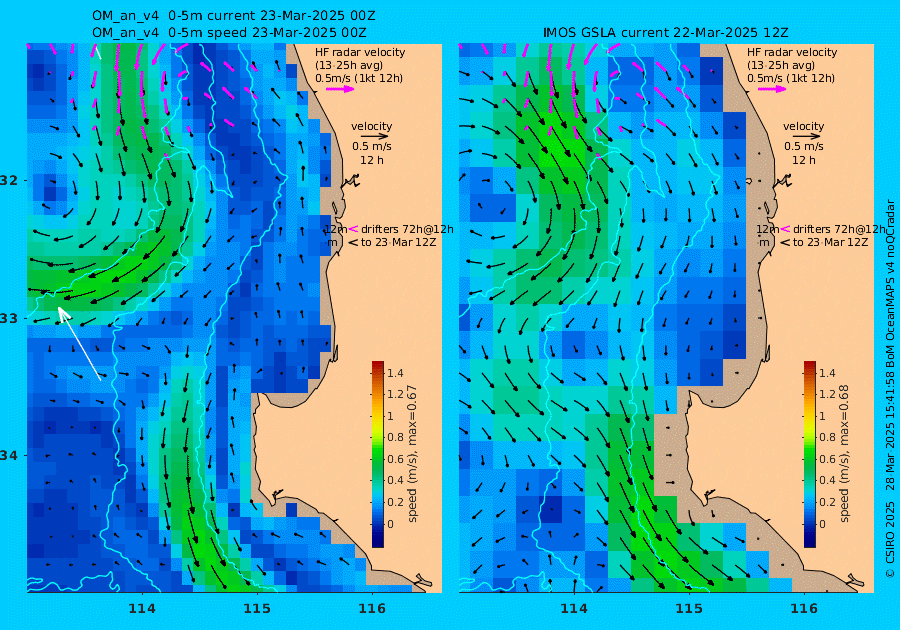
Task: Click the '0.5 m/s' velocity scale in right map
Action: pos(804,146)
